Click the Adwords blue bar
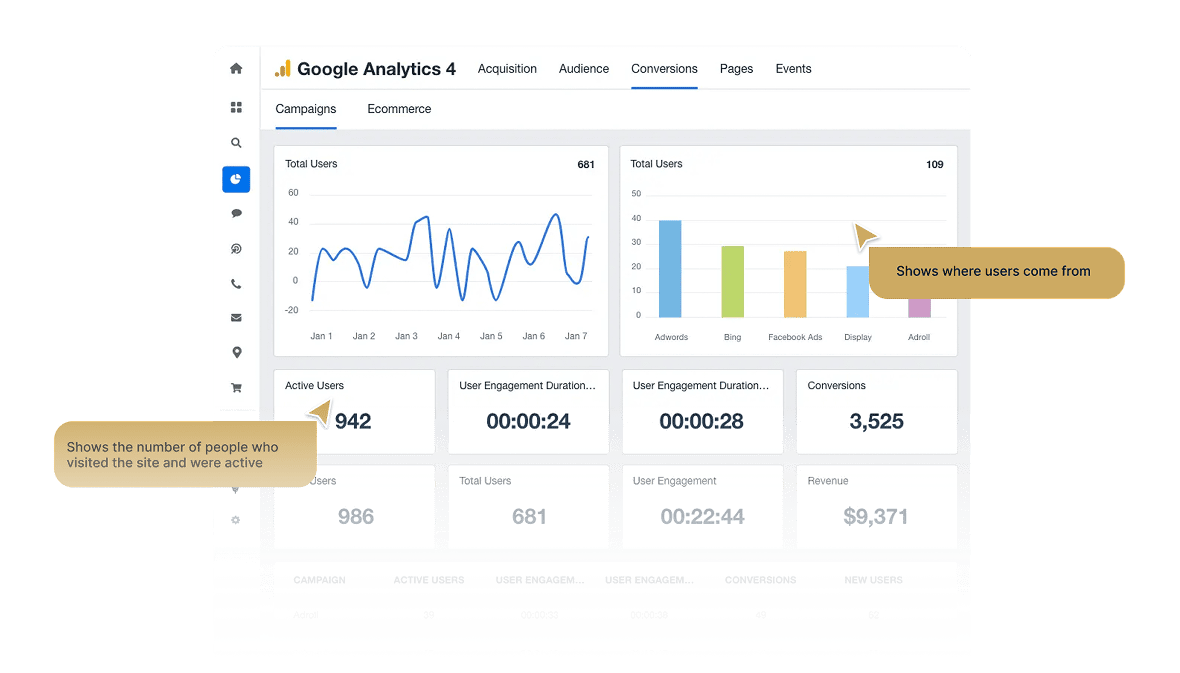 (670, 269)
